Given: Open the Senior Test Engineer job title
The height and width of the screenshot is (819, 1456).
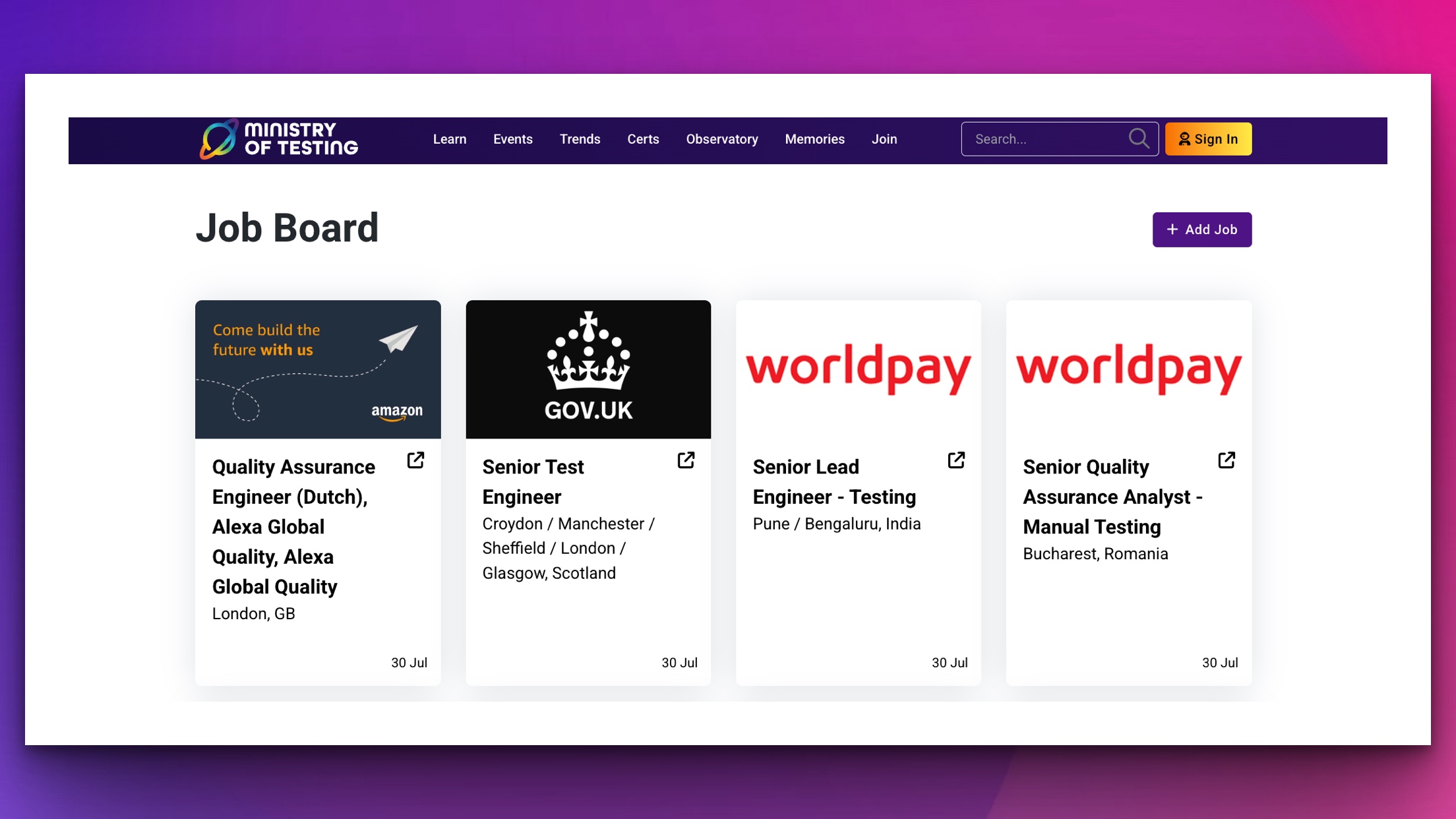Looking at the screenshot, I should [x=533, y=482].
